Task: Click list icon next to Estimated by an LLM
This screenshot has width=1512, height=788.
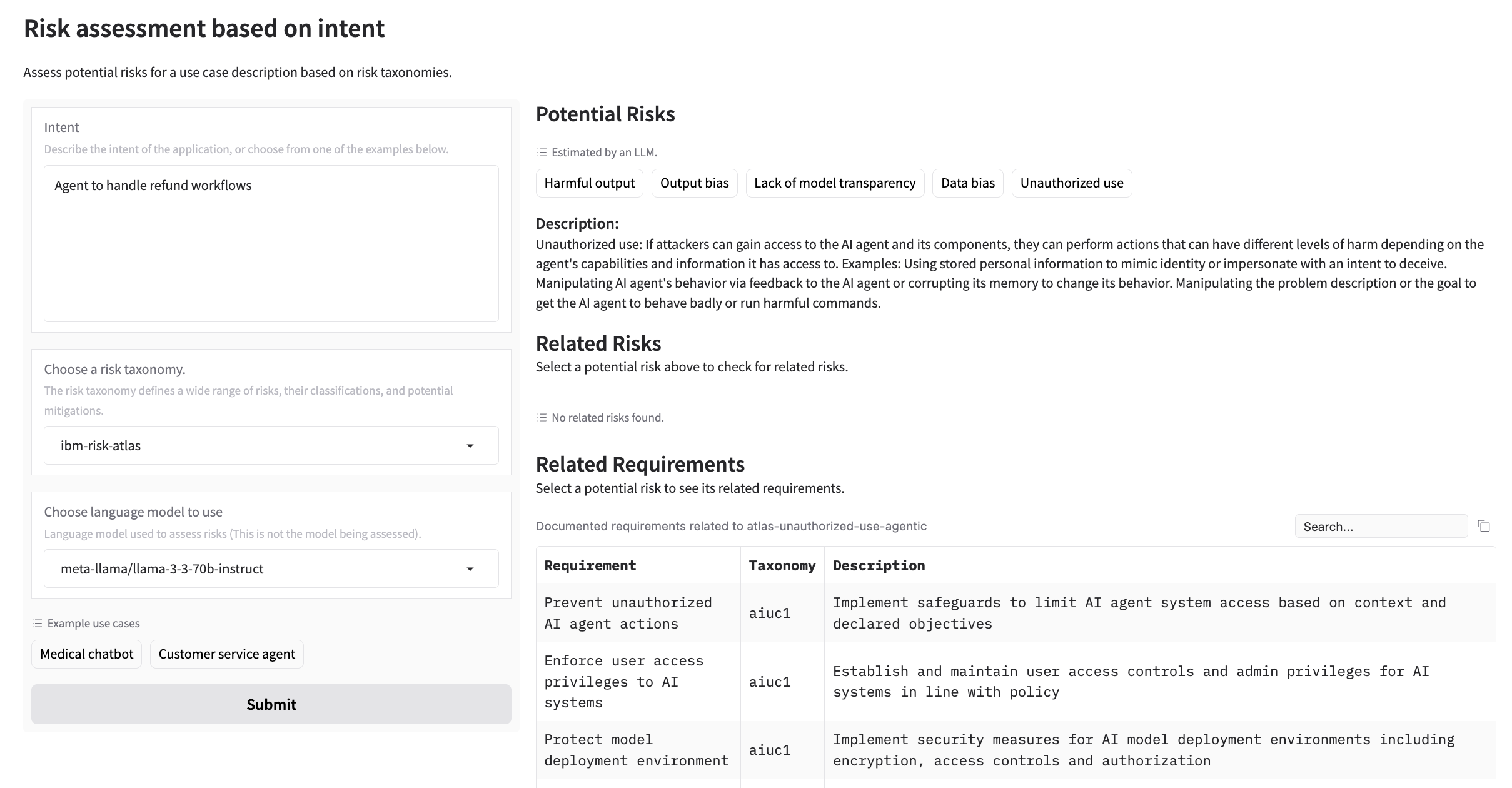Action: 542,153
